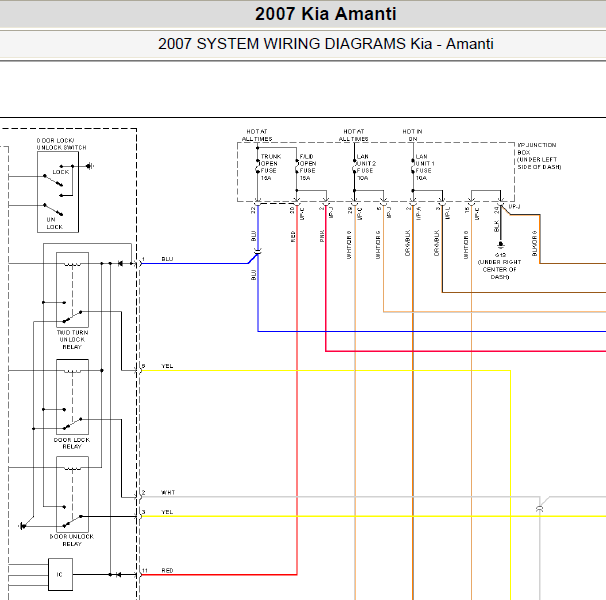This screenshot has height=600, width=606.
Task: Click the "2007 Kia Amanti" title heading
Action: pos(325,14)
